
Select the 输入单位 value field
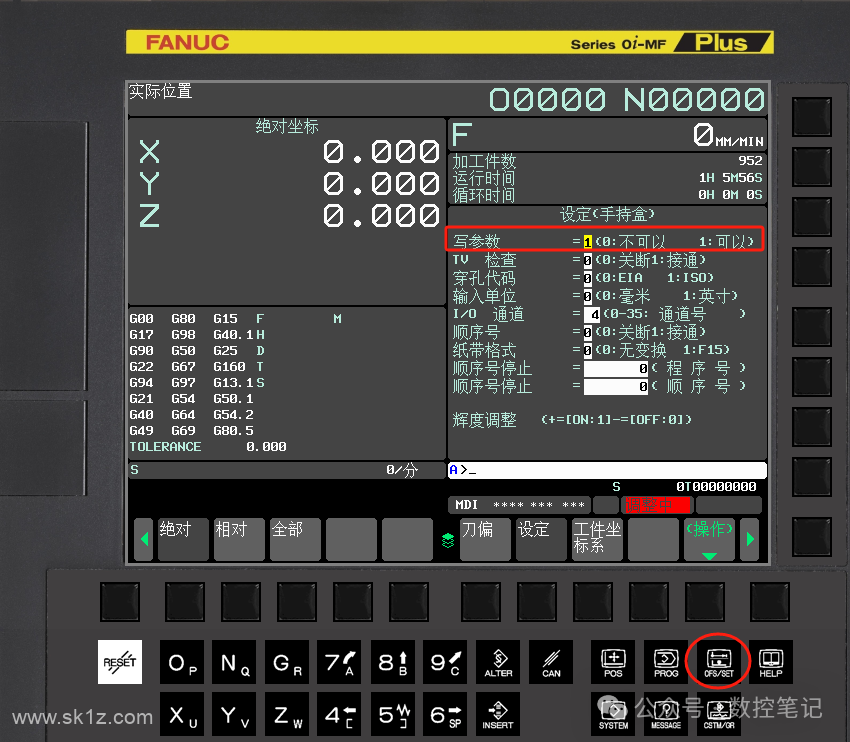tap(588, 296)
